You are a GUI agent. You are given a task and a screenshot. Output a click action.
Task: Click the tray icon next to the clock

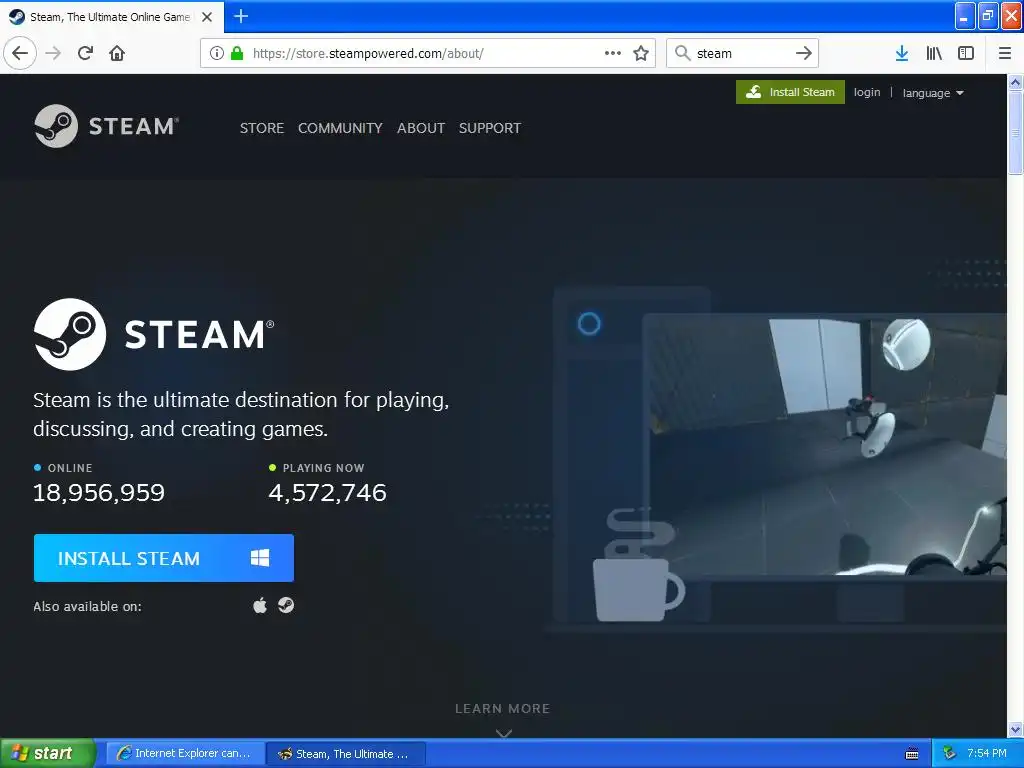click(950, 754)
